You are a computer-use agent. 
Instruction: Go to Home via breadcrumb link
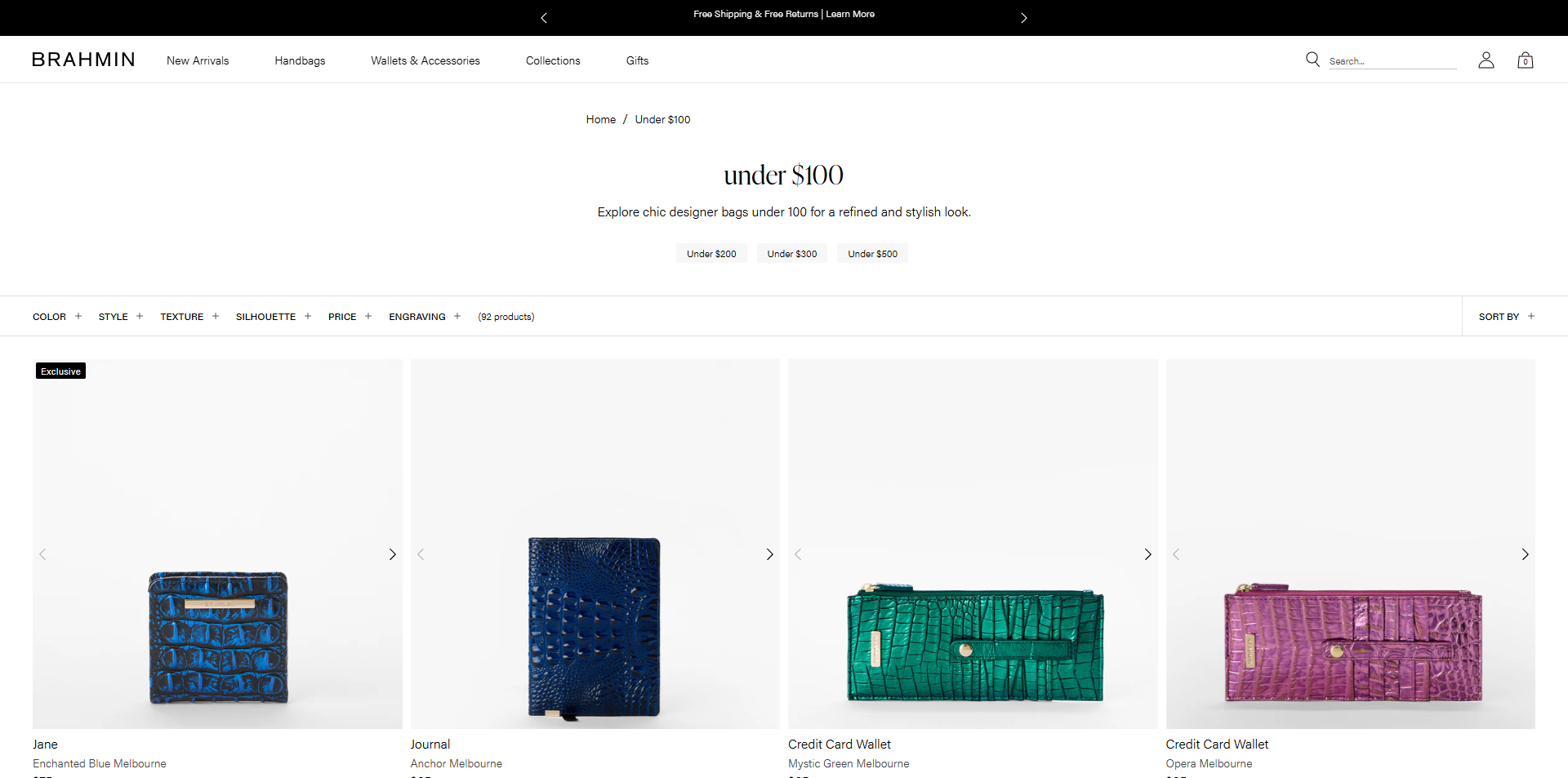pyautogui.click(x=600, y=119)
